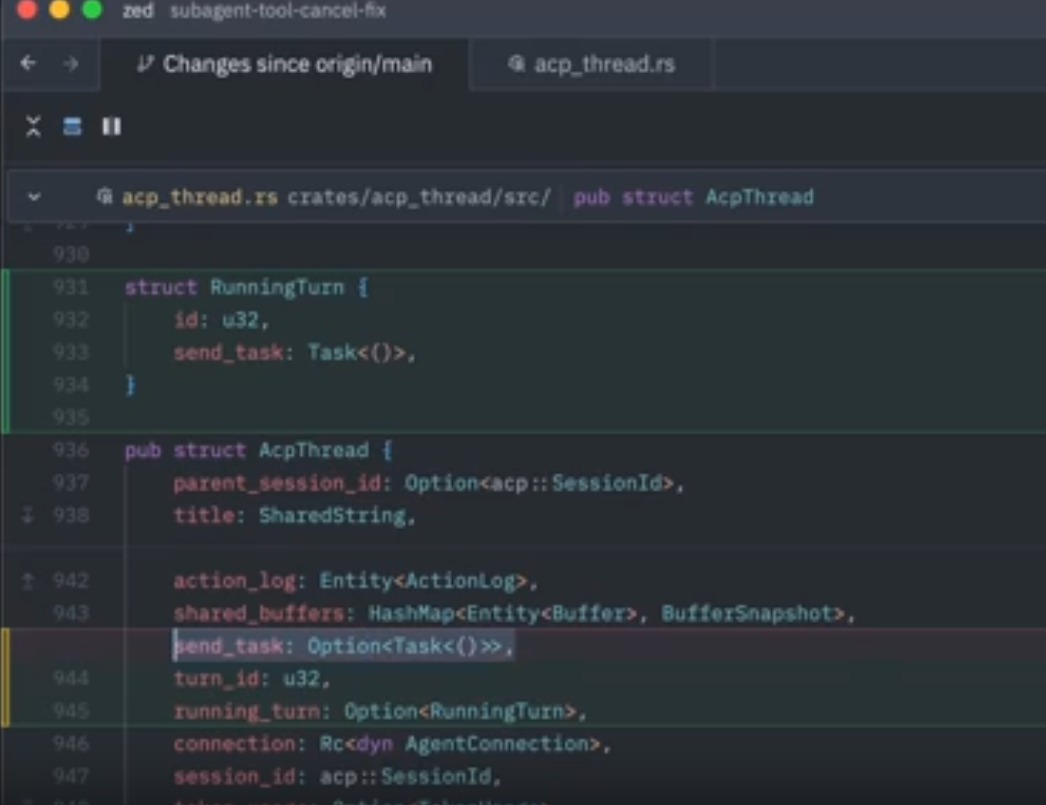Collapse the acp_thread.rs file section chevron
Viewport: 1046px width, 805px height.
34,197
